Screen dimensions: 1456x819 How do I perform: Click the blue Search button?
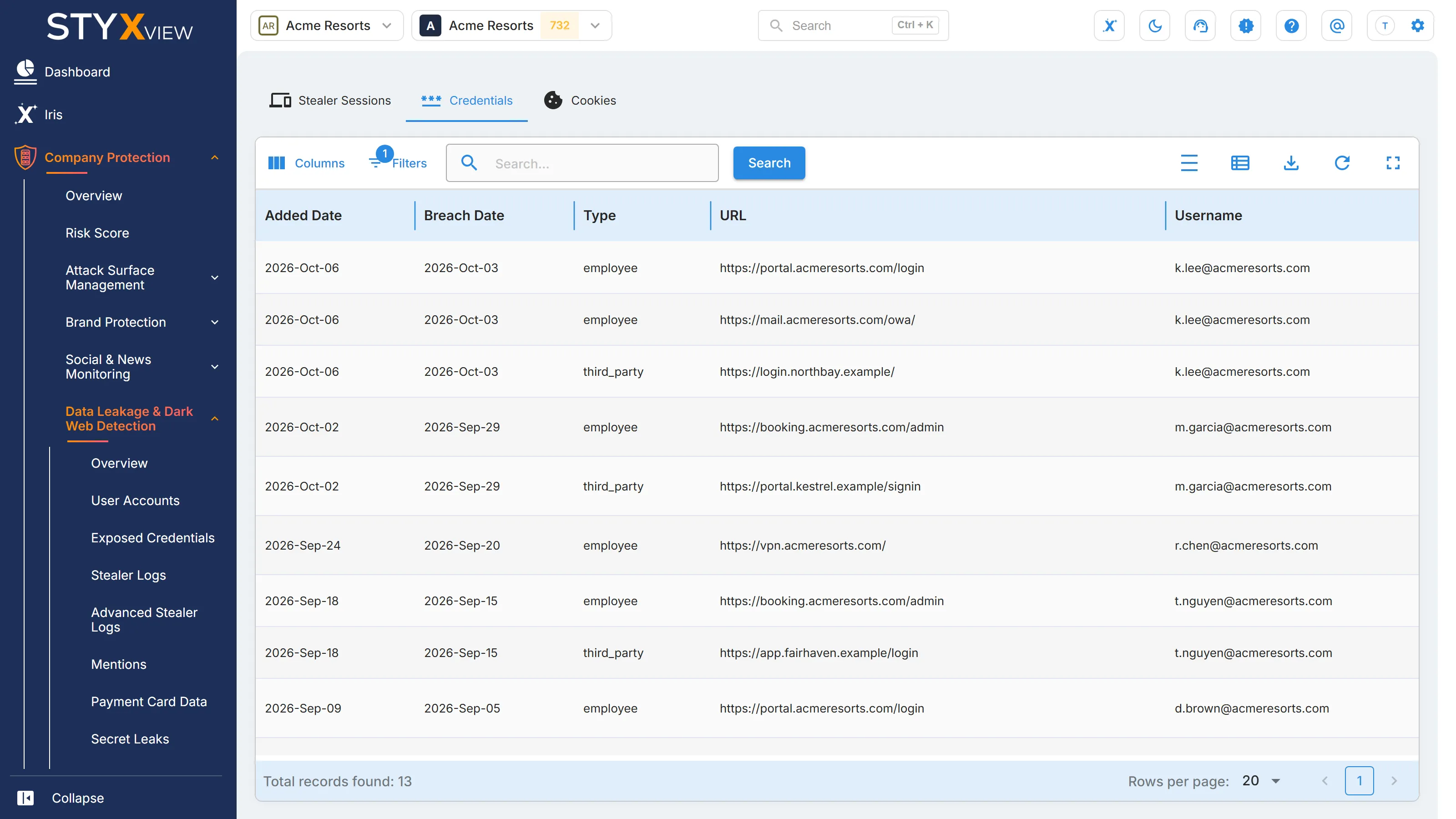click(x=769, y=163)
